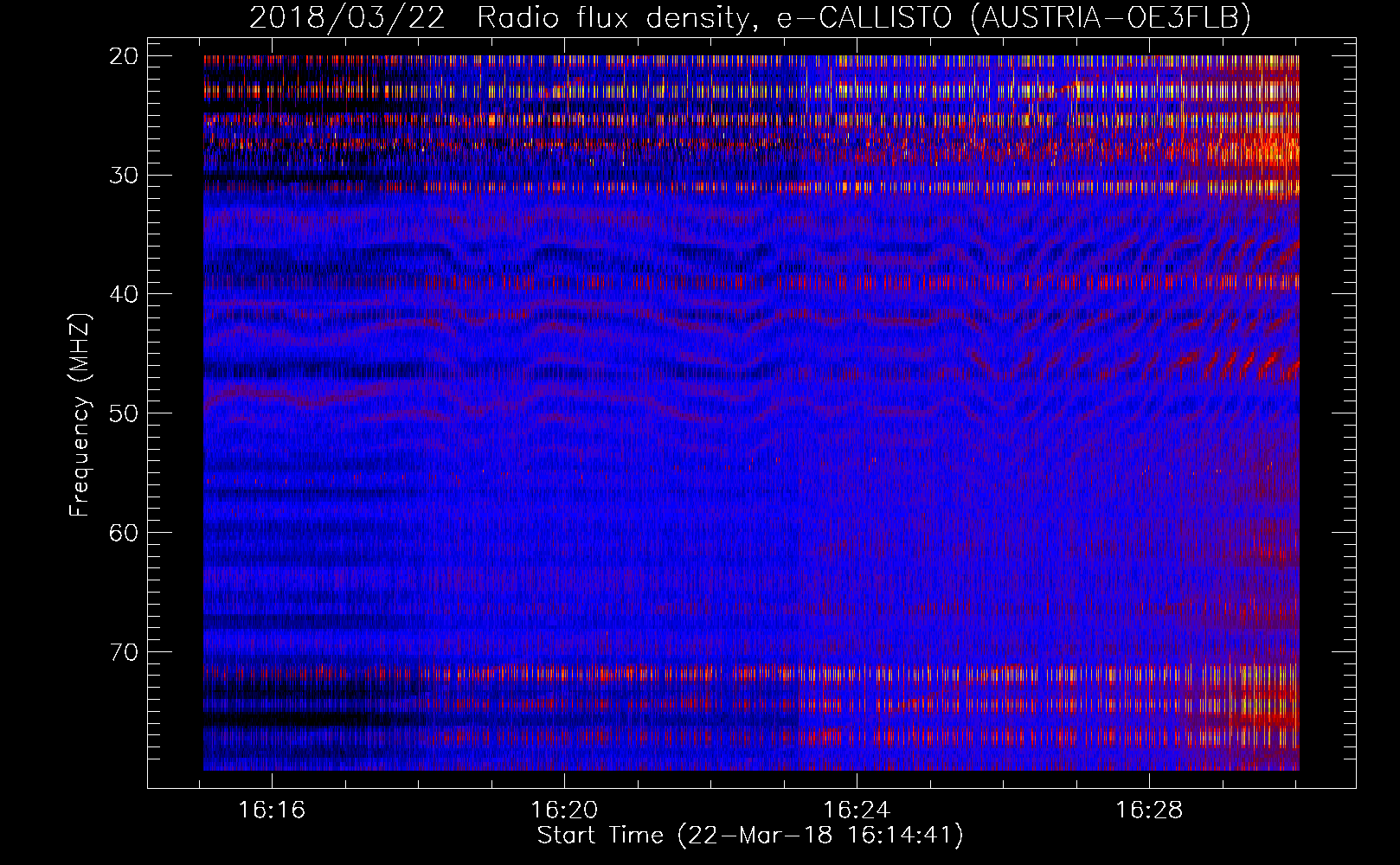Click the frequency tick label 20

[124, 56]
